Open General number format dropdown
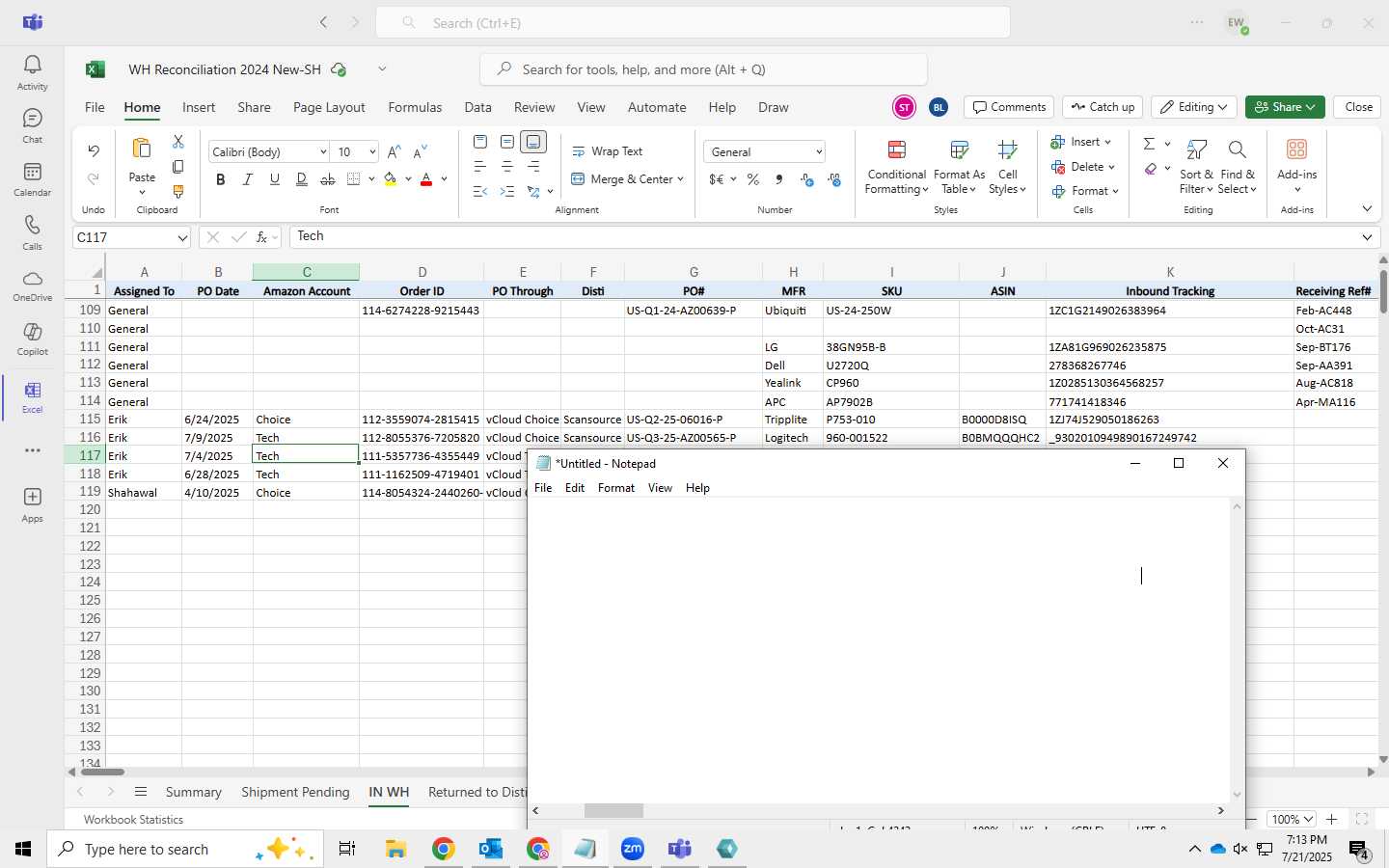1389x868 pixels. point(819,152)
